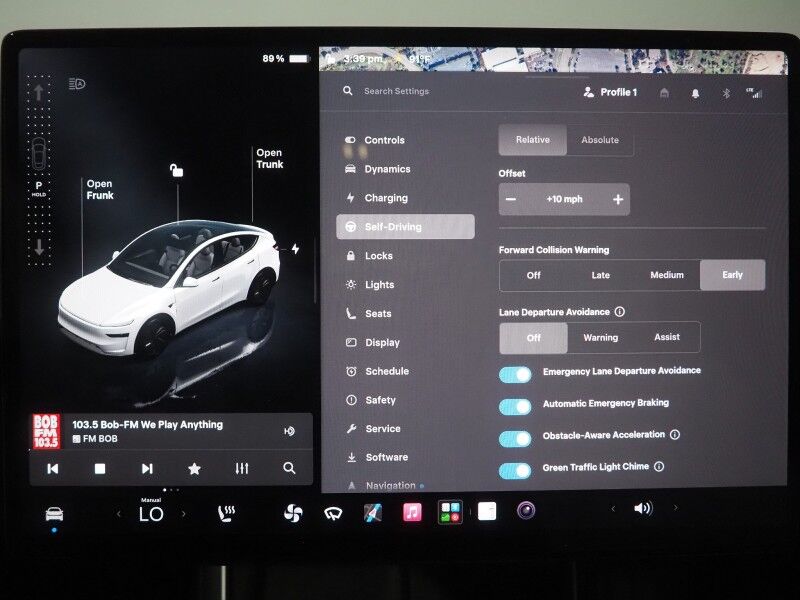Open the Lights settings menu
Image resolution: width=800 pixels, height=600 pixels.
370,285
